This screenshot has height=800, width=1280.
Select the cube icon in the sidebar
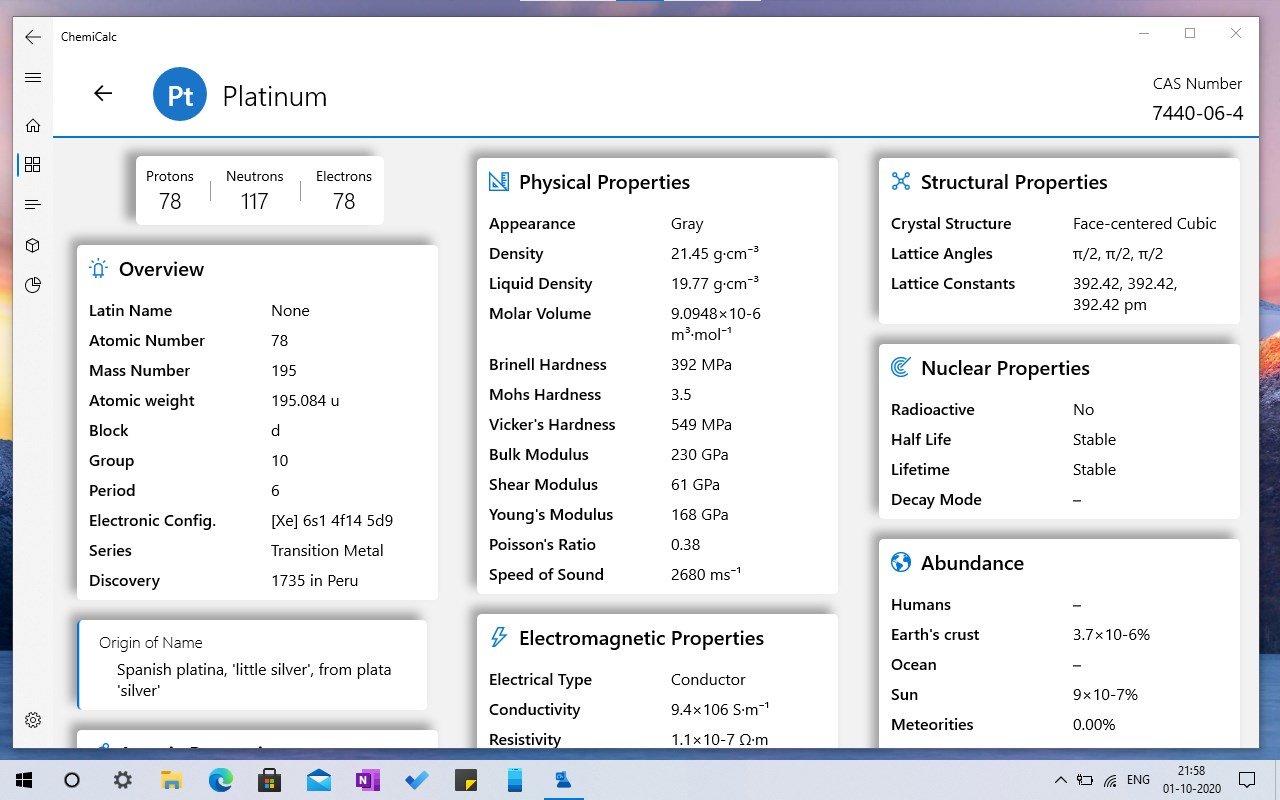coord(33,245)
